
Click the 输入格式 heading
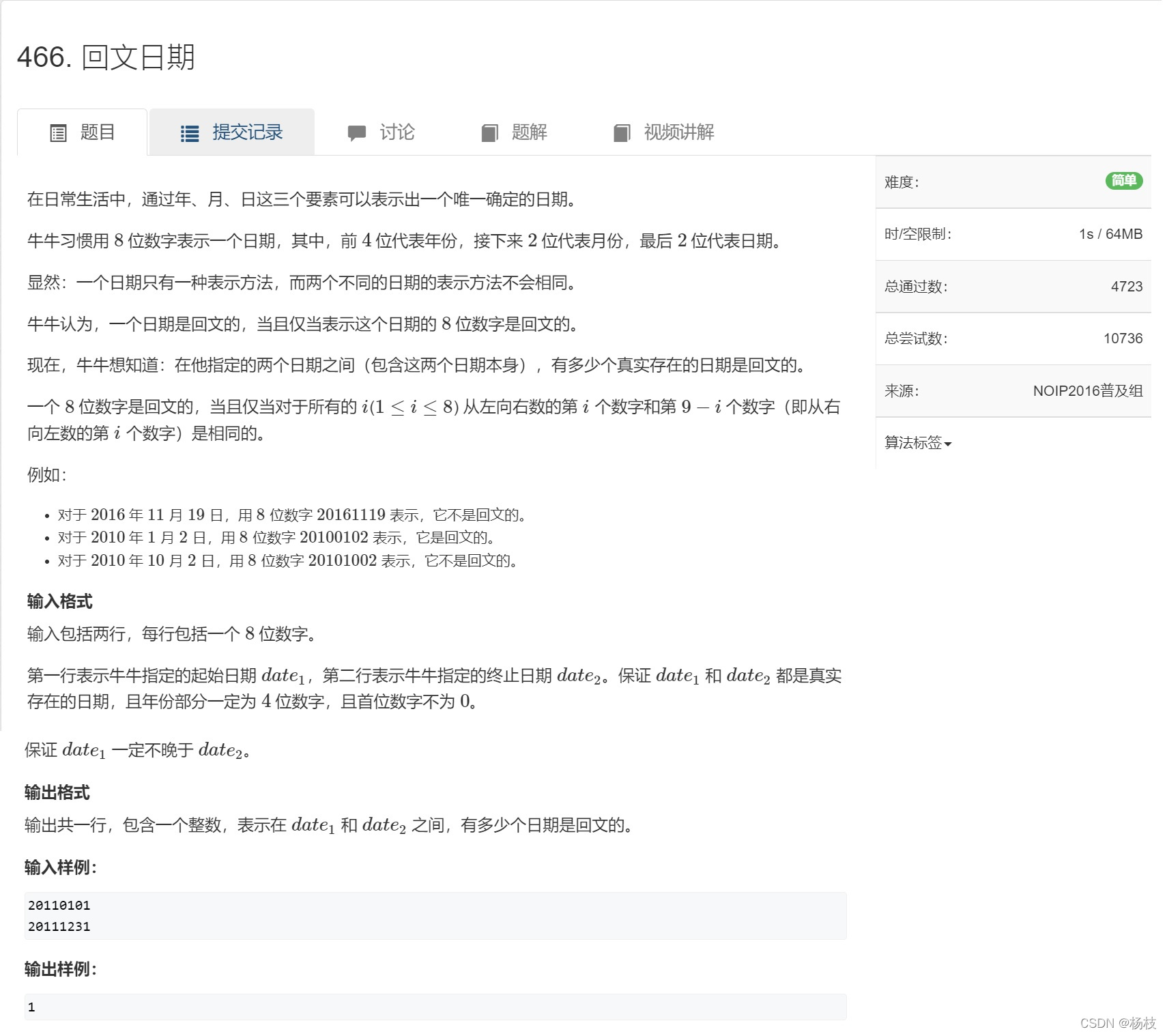coord(59,601)
